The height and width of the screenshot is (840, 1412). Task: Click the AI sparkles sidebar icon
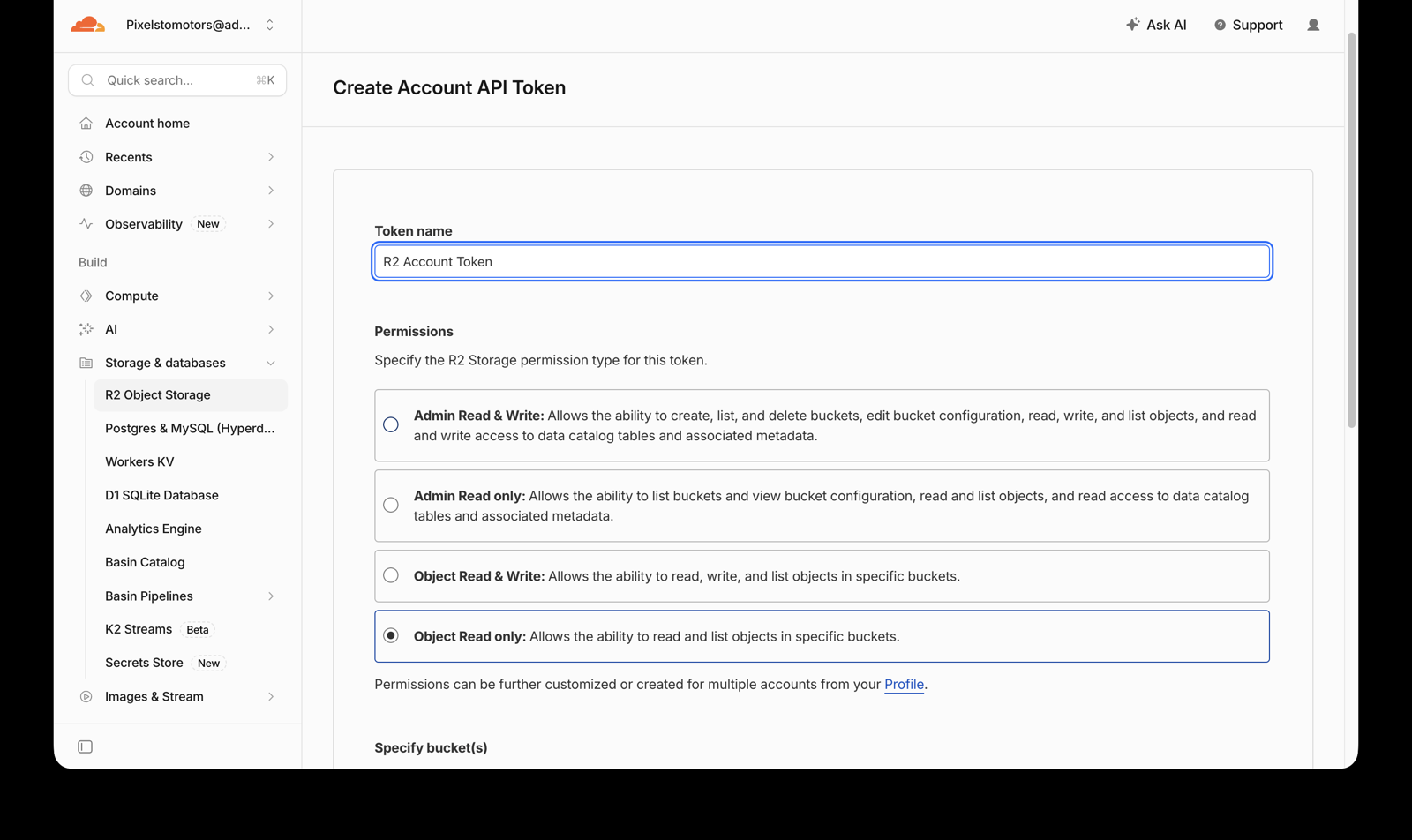coord(86,329)
